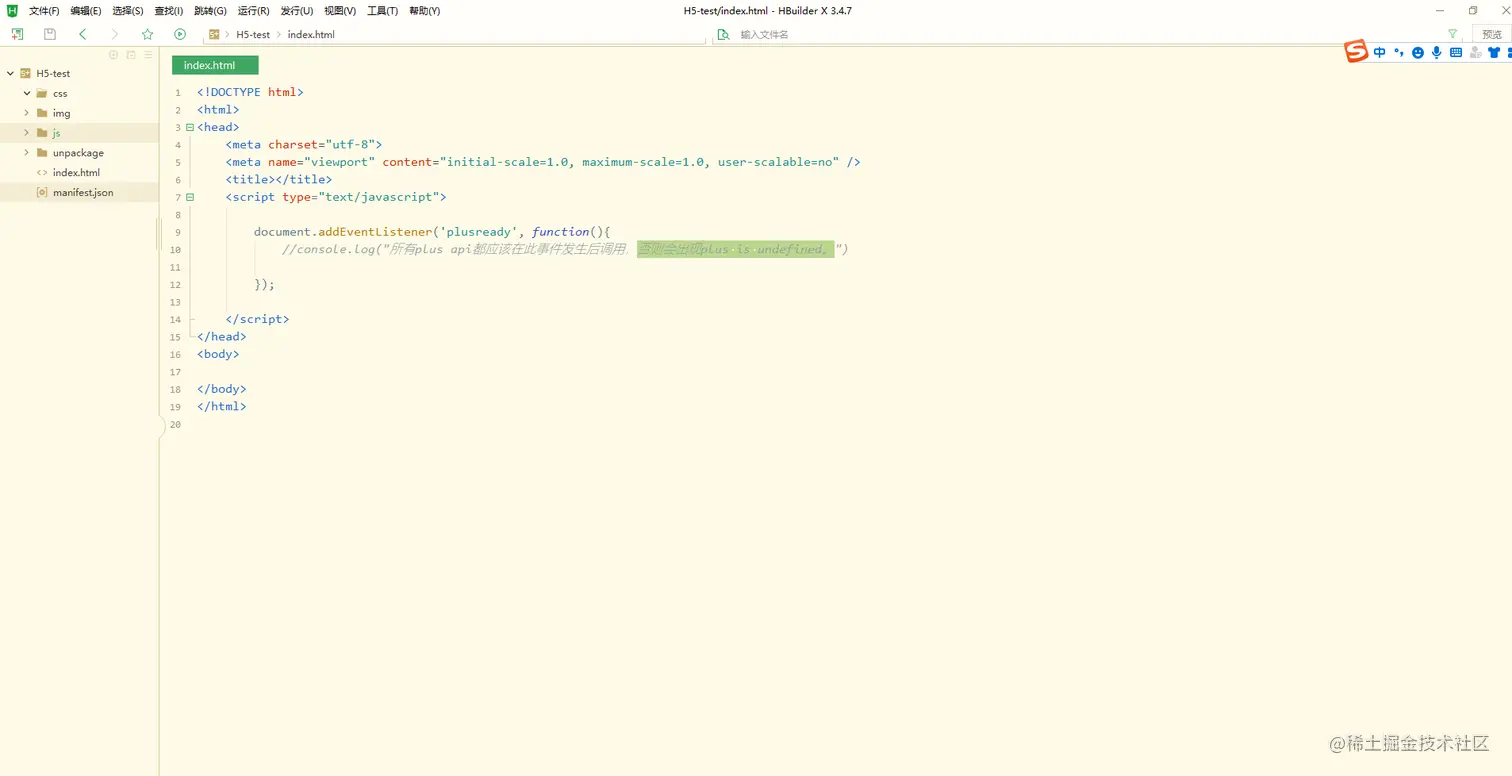Open the 工具(T) menu
Screen dimensions: 1512x776
(383, 11)
